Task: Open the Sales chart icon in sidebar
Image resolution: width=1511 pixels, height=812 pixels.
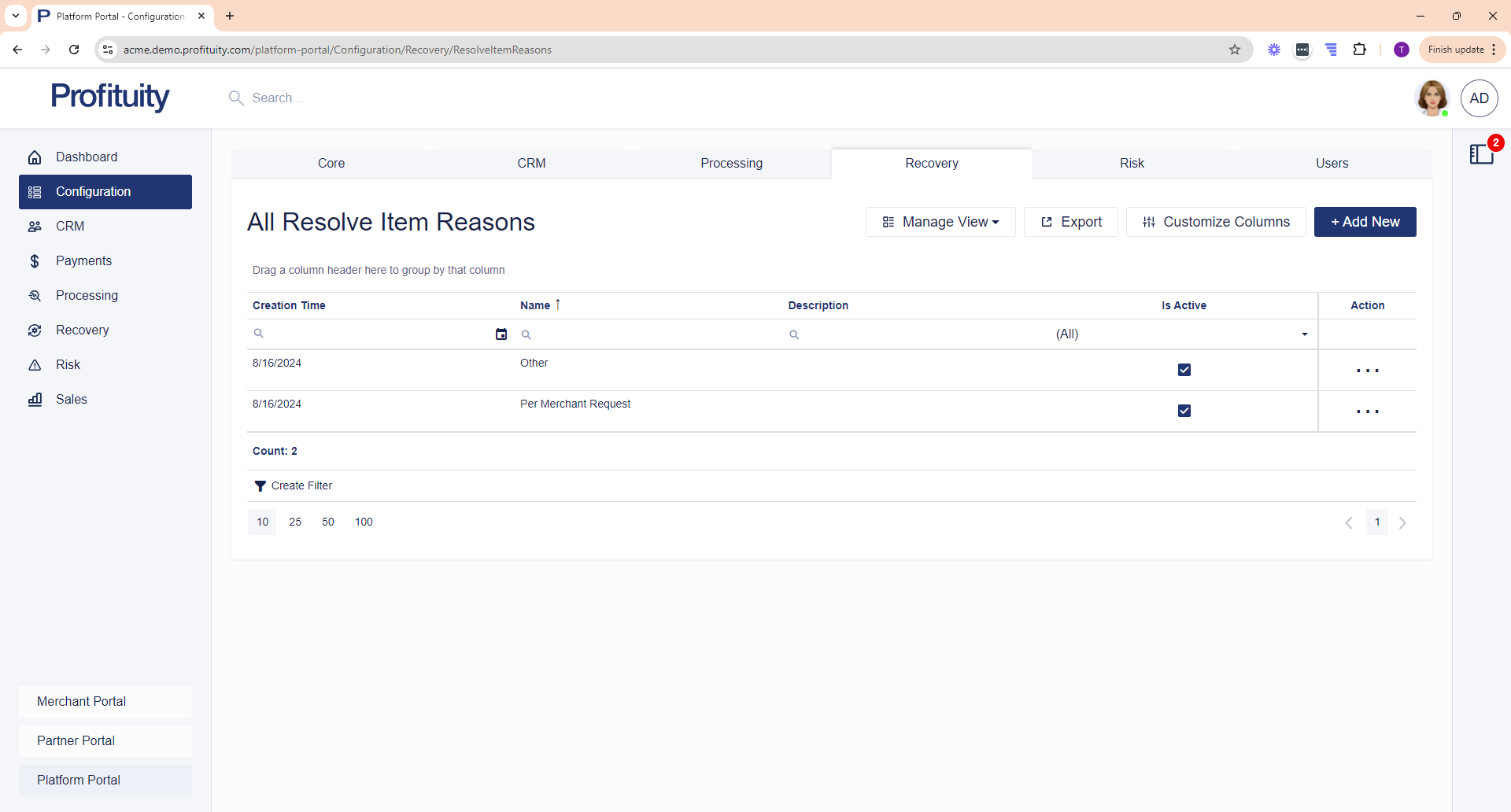Action: click(35, 400)
